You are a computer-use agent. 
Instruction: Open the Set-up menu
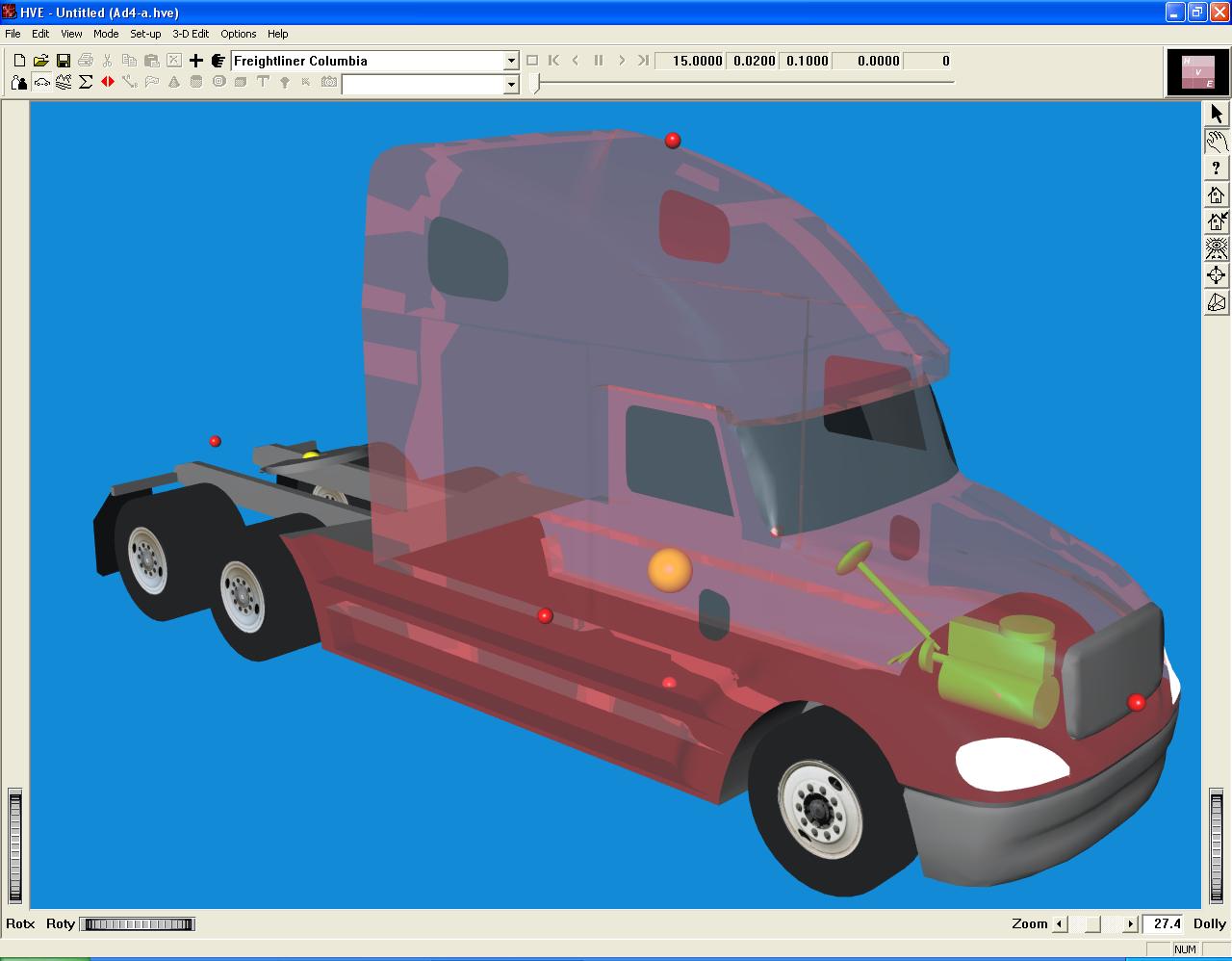pyautogui.click(x=145, y=34)
